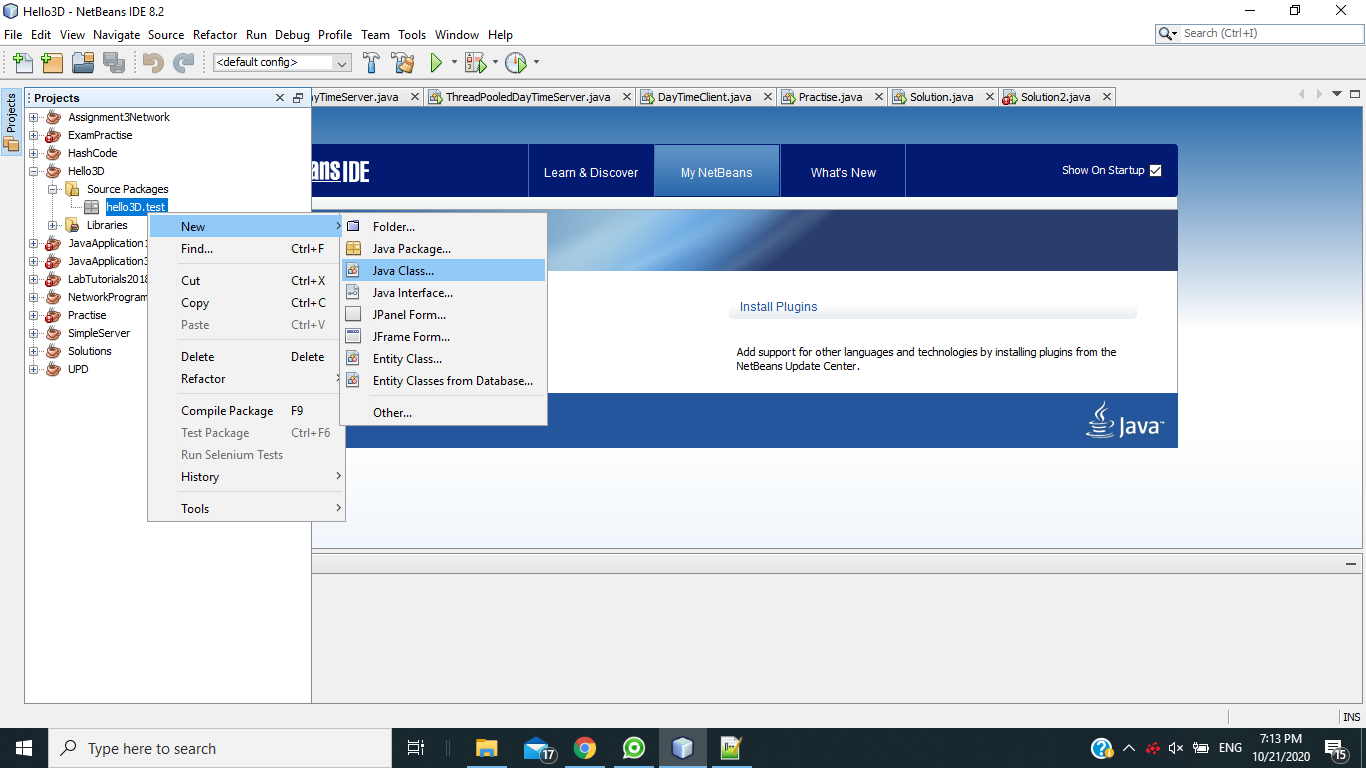Open Google Chrome from the taskbar
Screen dimensions: 1366x768
point(585,748)
